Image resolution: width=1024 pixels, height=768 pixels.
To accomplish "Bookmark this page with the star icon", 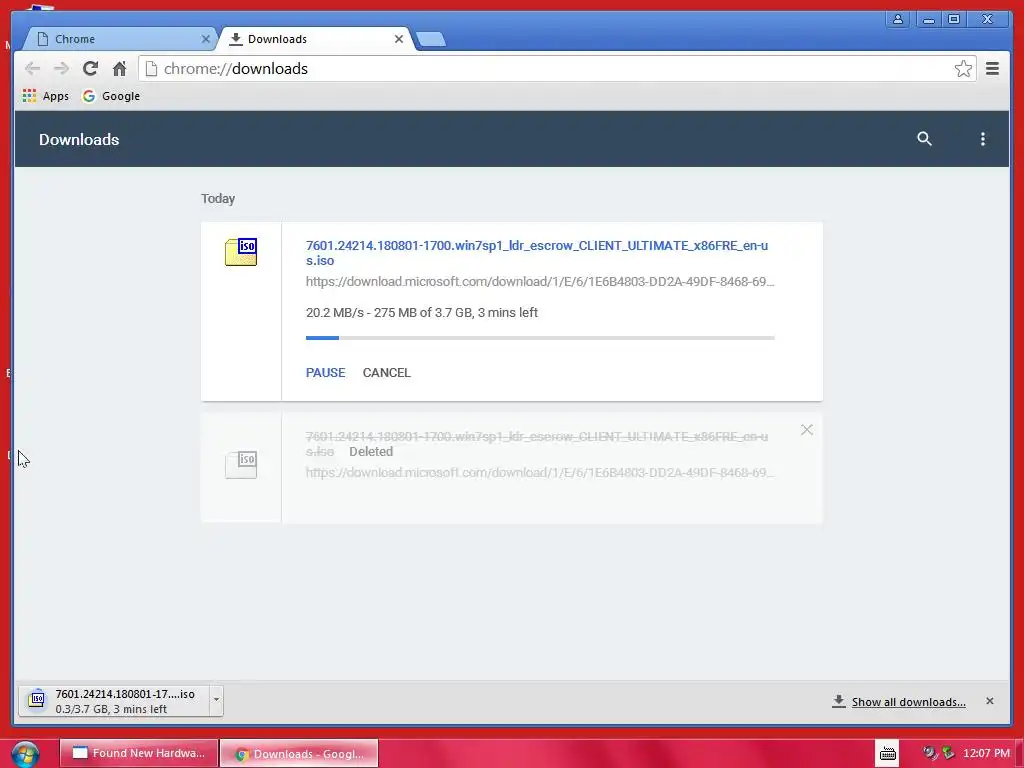I will click(963, 69).
